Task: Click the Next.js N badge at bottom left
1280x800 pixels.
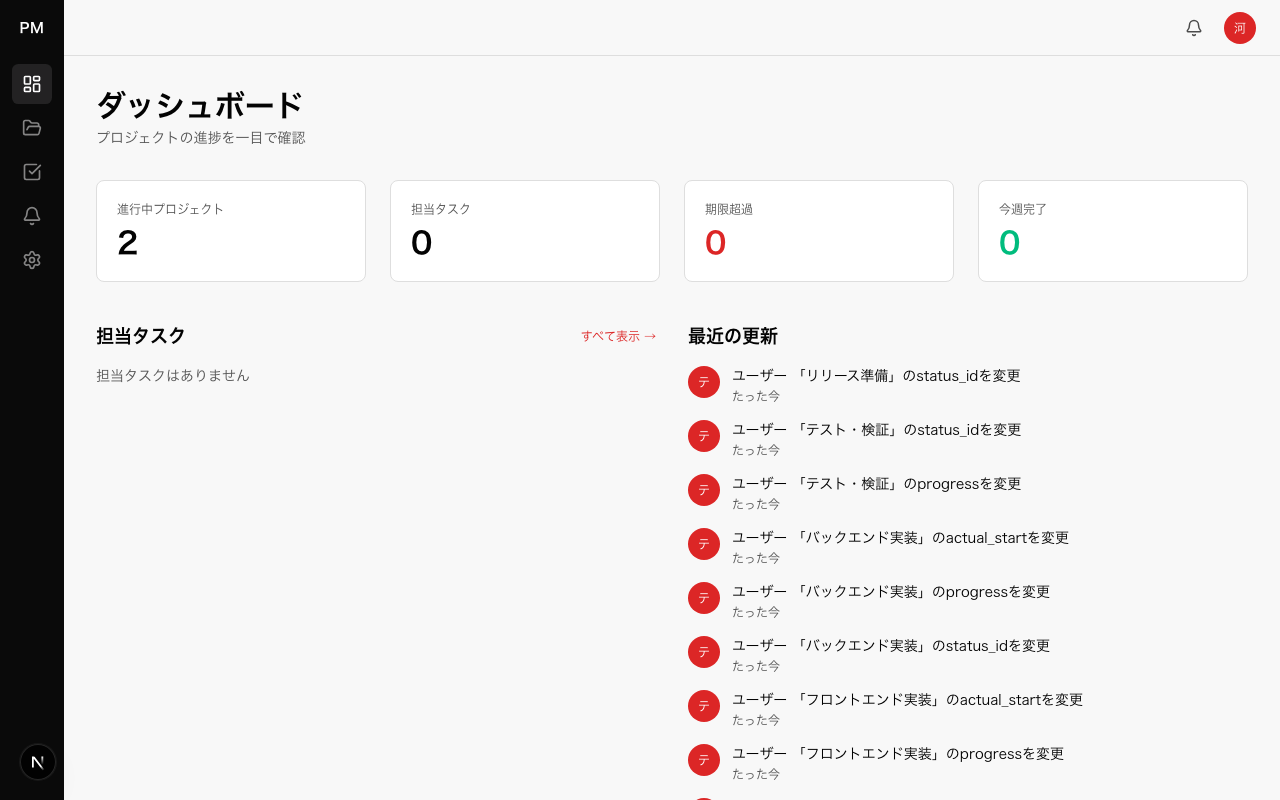Action: 38,762
